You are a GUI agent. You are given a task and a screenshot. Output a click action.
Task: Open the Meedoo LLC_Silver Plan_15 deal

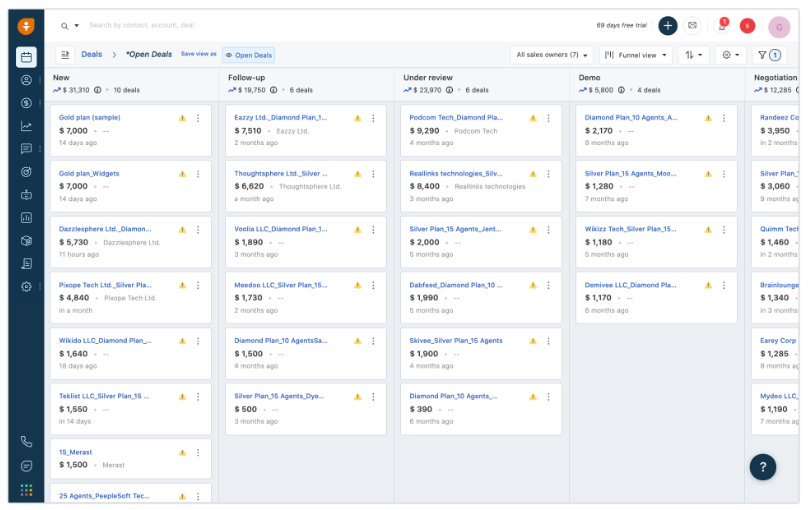[281, 285]
